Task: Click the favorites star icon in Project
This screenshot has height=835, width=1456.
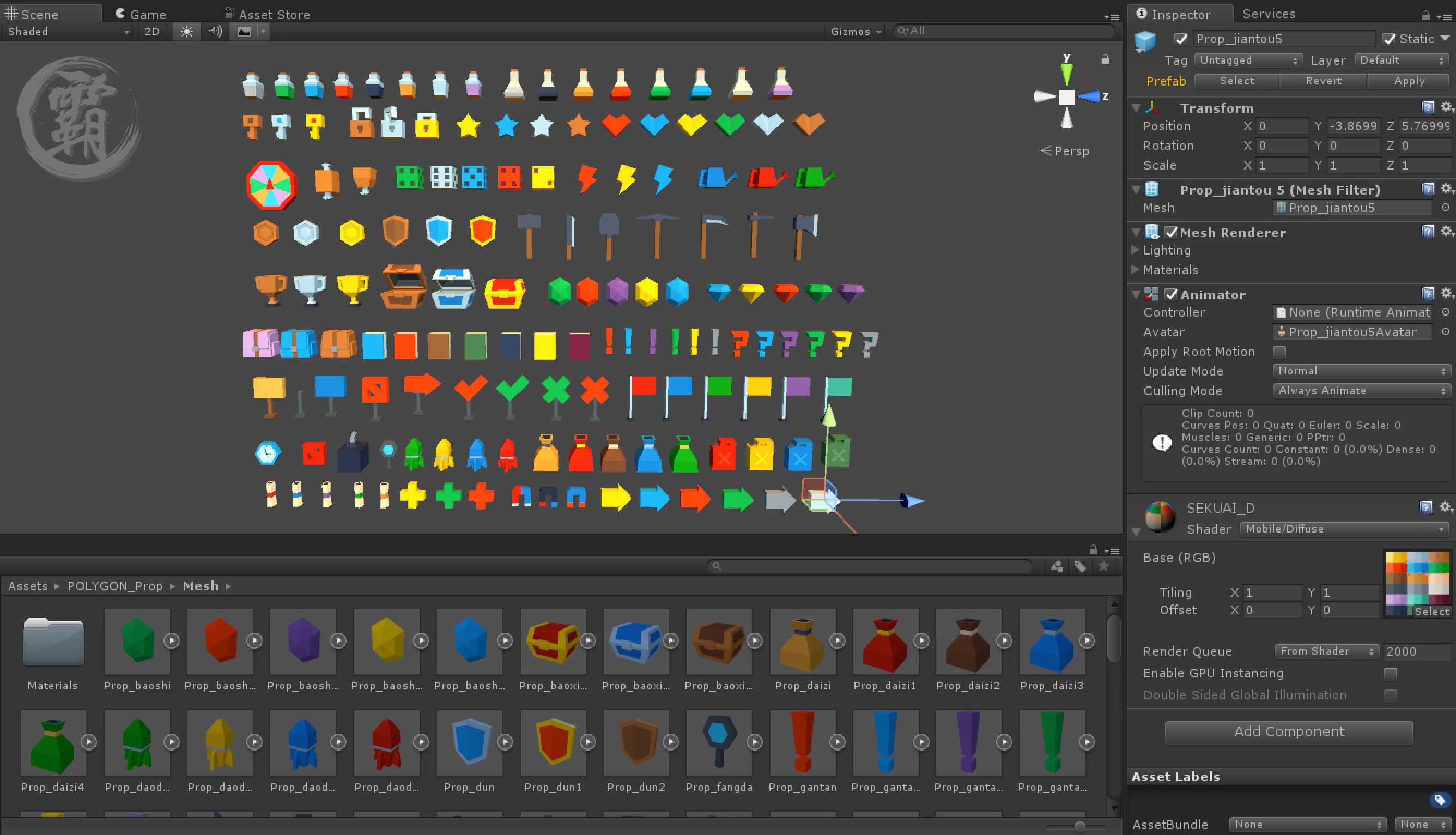Action: coord(1103,567)
